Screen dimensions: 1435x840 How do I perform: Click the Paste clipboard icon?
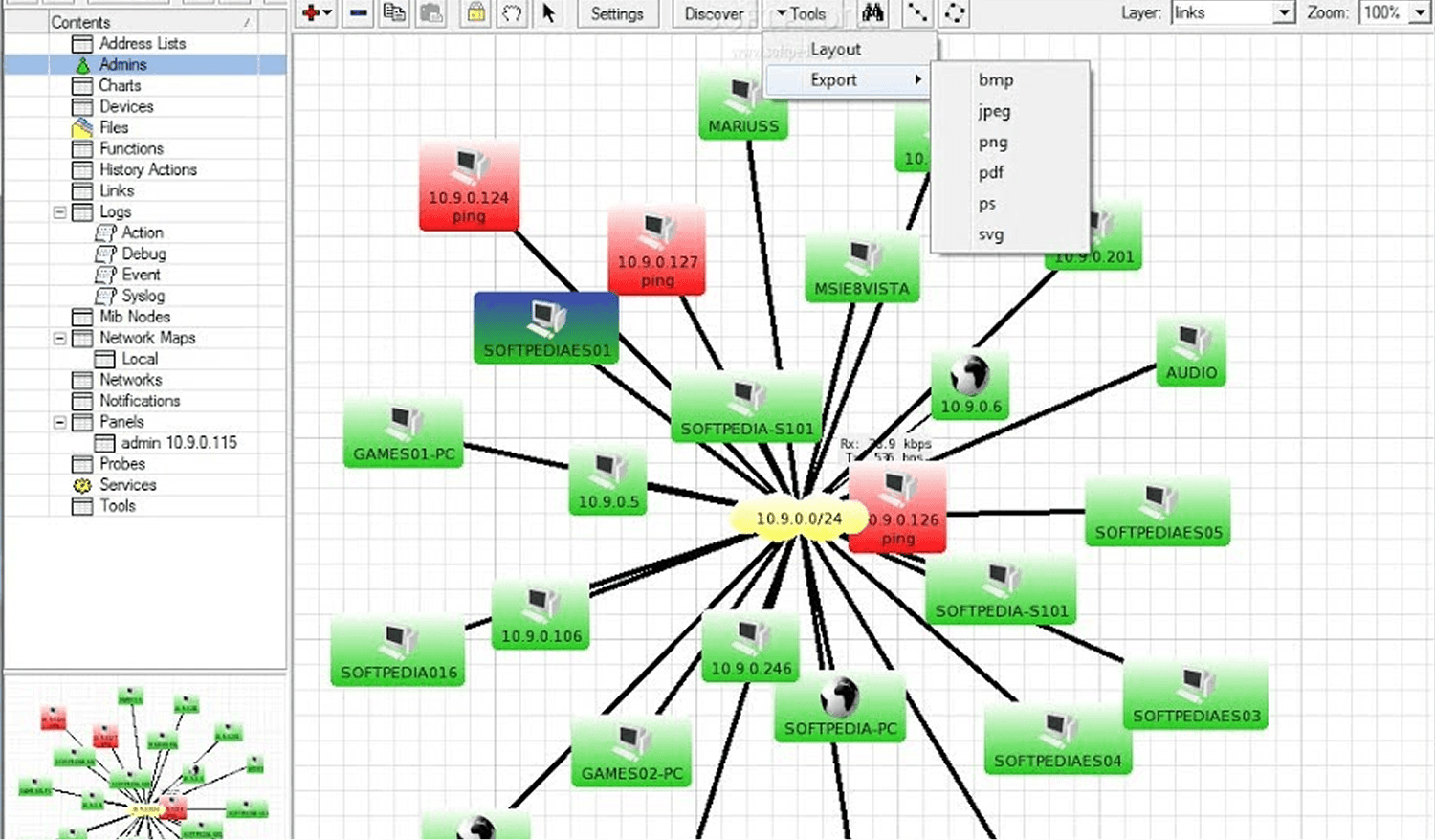pos(431,12)
